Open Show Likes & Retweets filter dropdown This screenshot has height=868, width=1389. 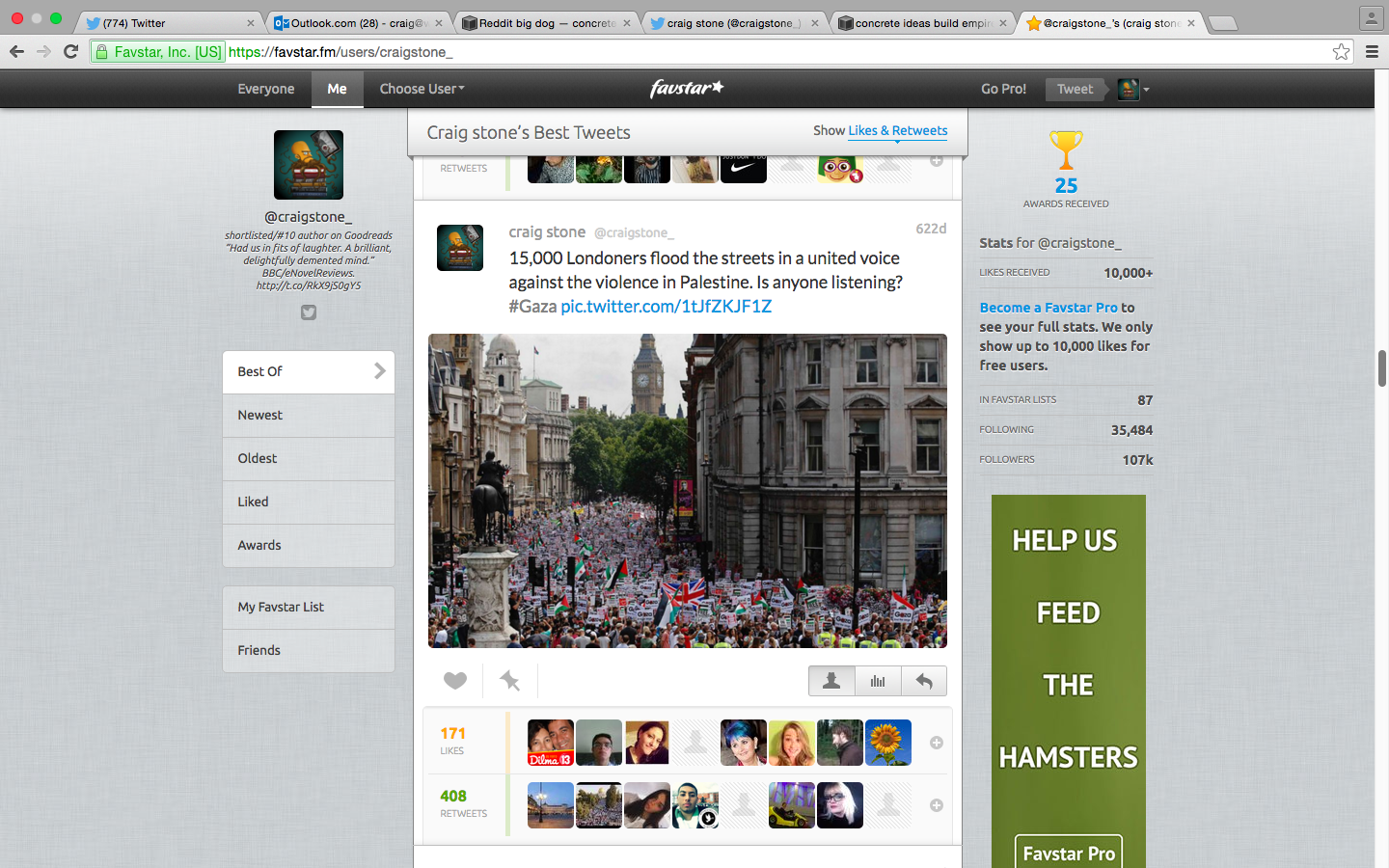[897, 131]
